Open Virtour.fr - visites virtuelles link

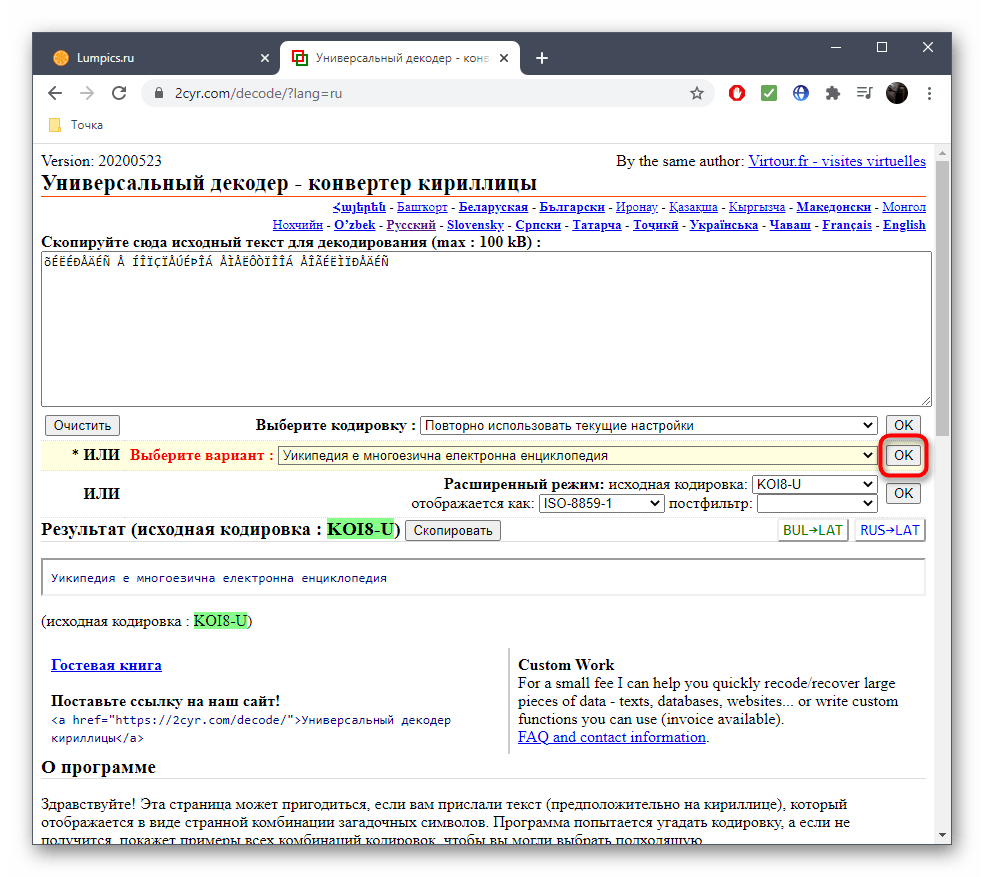(837, 161)
